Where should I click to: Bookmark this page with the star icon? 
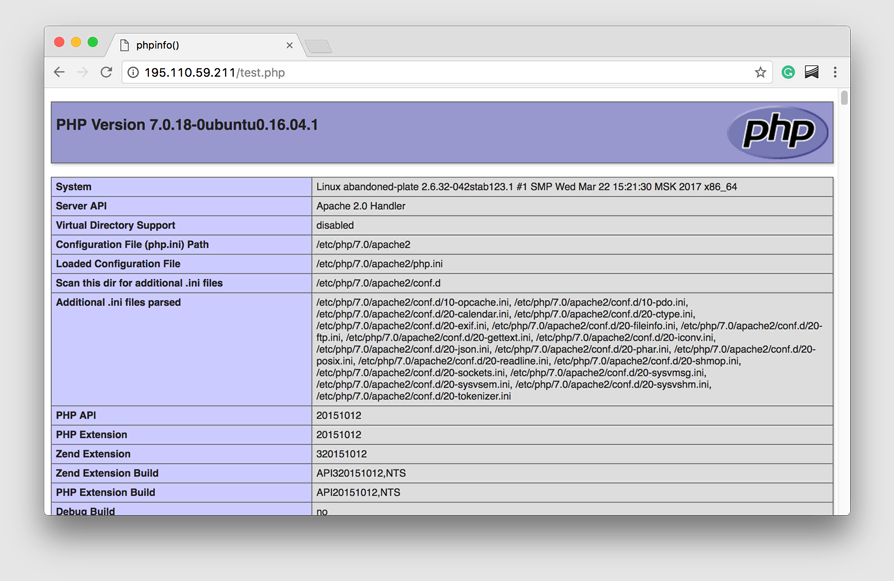[760, 72]
